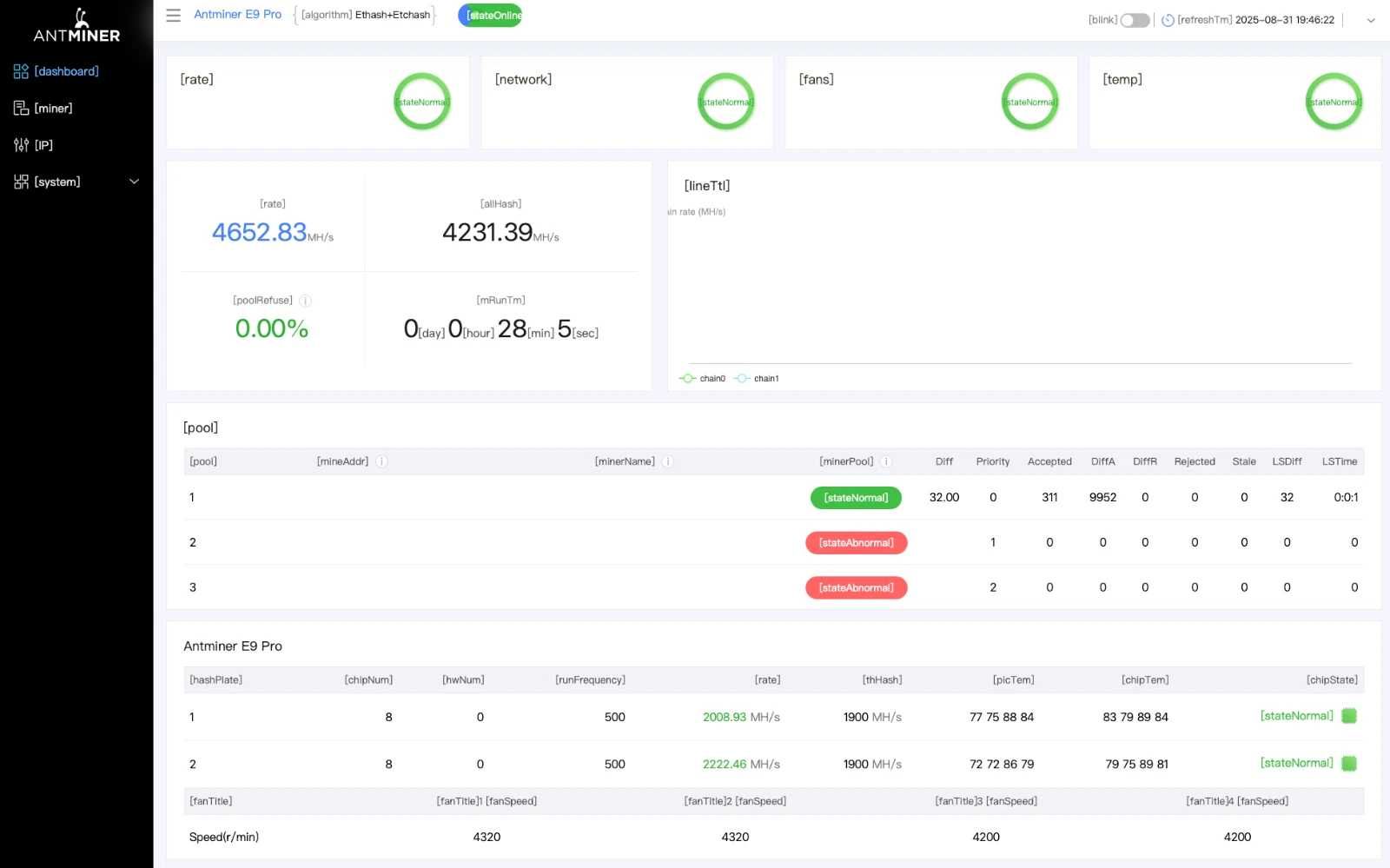Click the IP sliders icon
Screen dimensions: 1390x868
coord(21,145)
